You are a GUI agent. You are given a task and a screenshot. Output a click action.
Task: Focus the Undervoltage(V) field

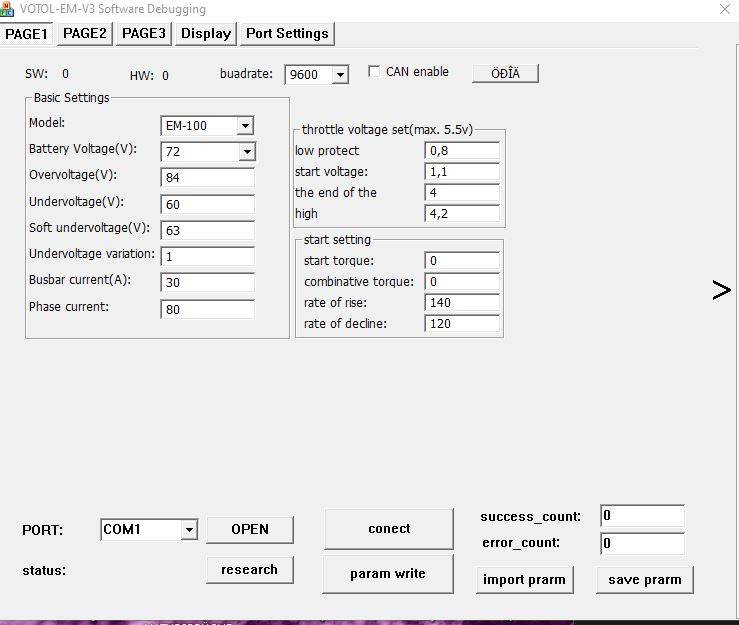(207, 205)
